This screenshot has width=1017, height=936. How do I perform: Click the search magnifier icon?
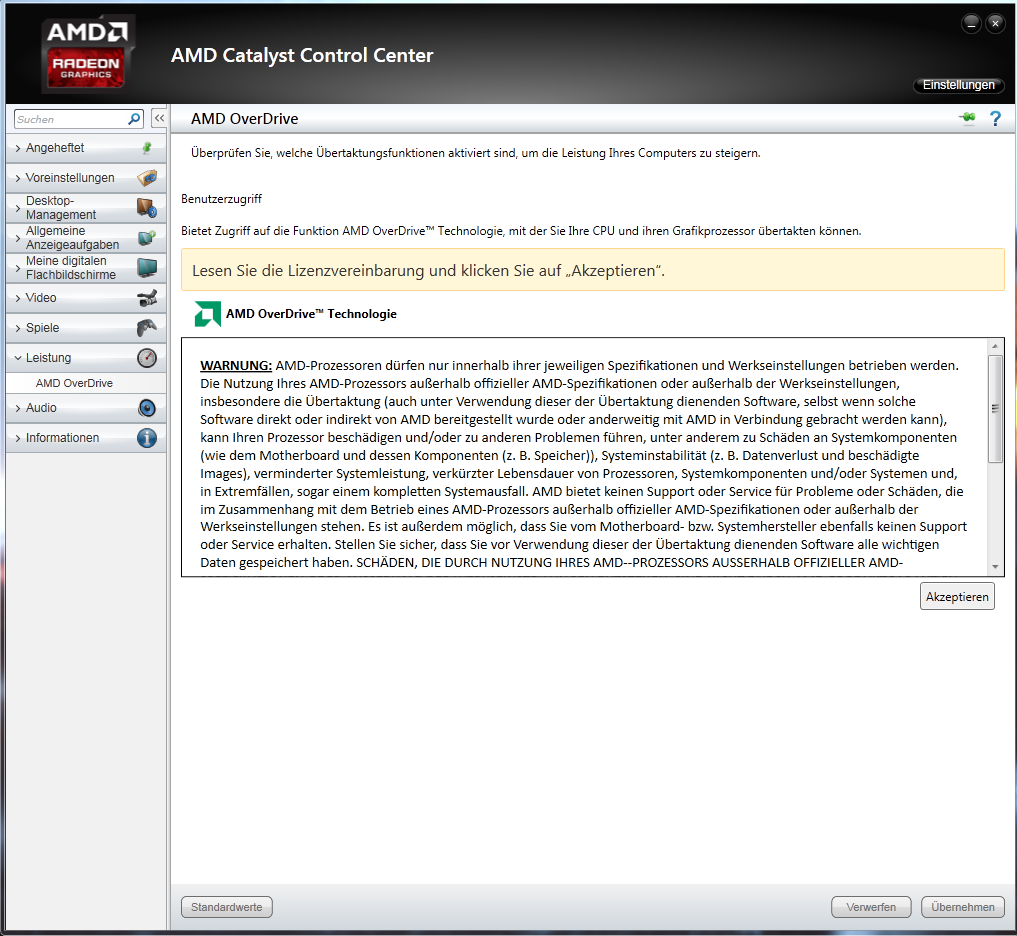134,119
